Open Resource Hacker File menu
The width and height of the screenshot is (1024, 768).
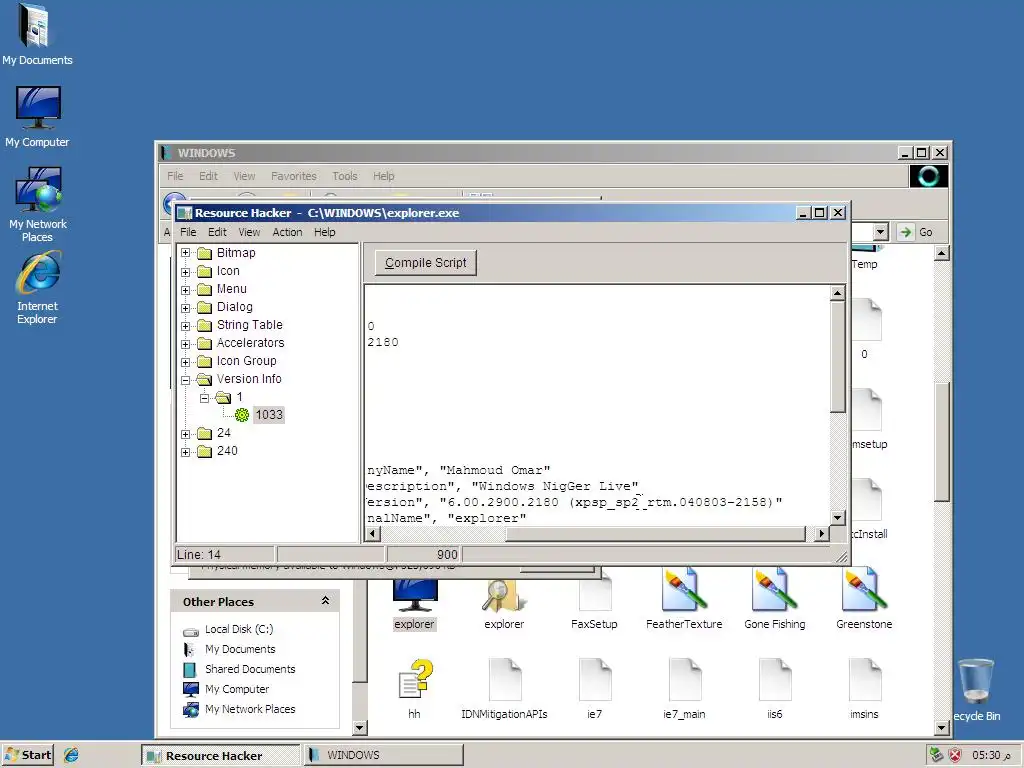coord(188,232)
